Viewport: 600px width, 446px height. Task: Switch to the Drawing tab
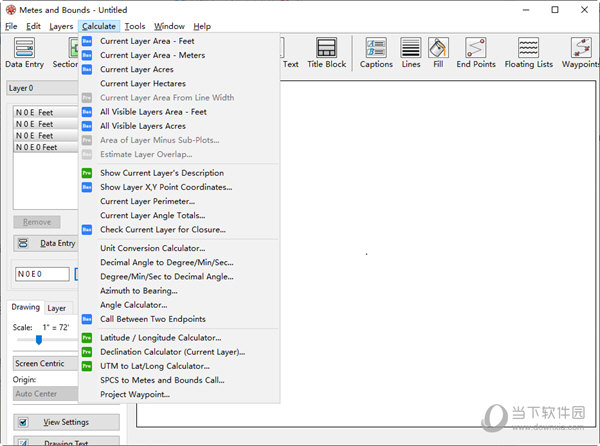point(25,307)
